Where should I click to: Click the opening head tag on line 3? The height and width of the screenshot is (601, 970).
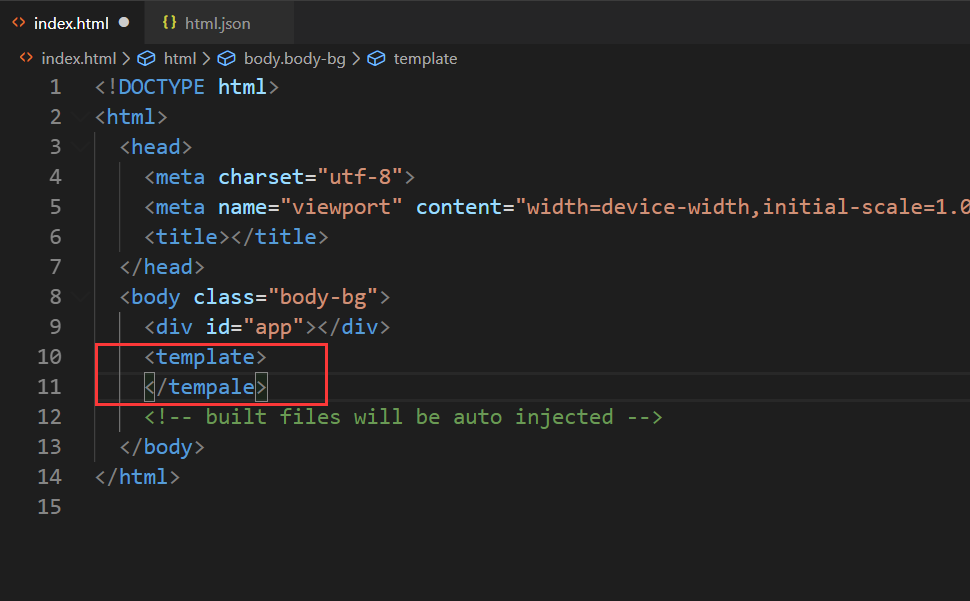coord(156,147)
